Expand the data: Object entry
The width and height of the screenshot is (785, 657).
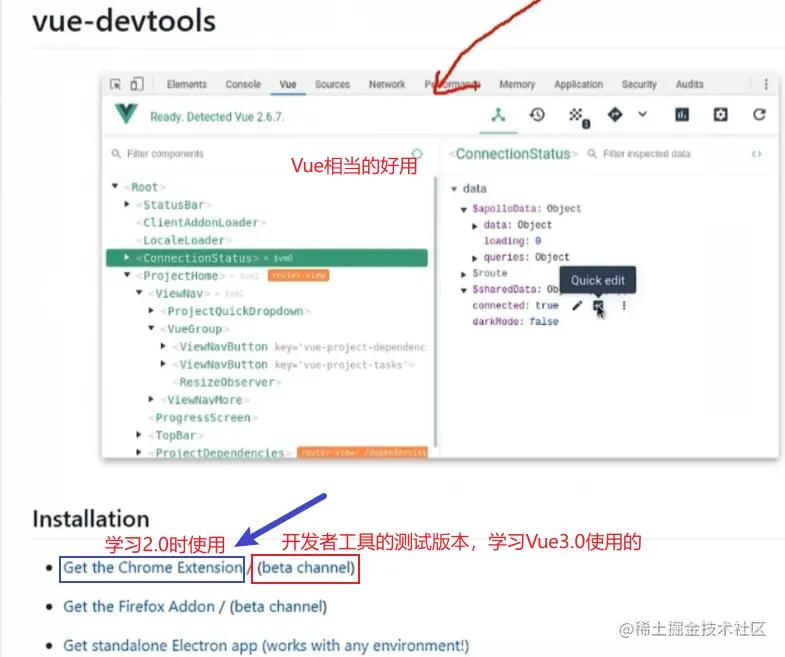[475, 226]
